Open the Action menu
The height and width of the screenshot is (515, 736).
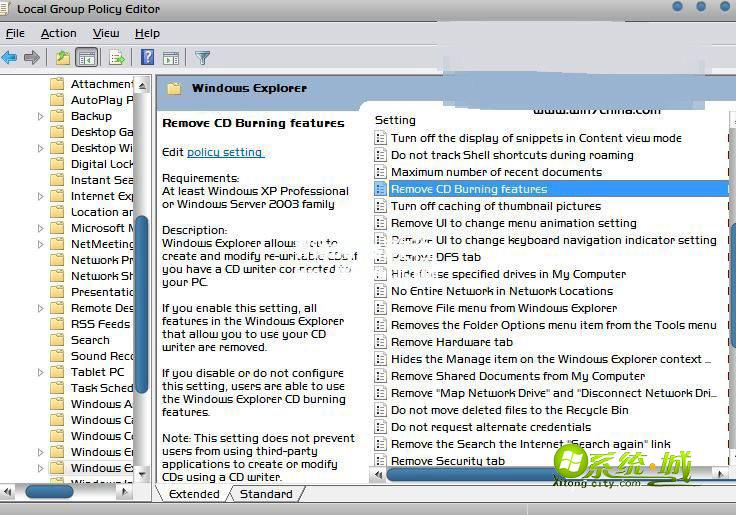point(58,33)
